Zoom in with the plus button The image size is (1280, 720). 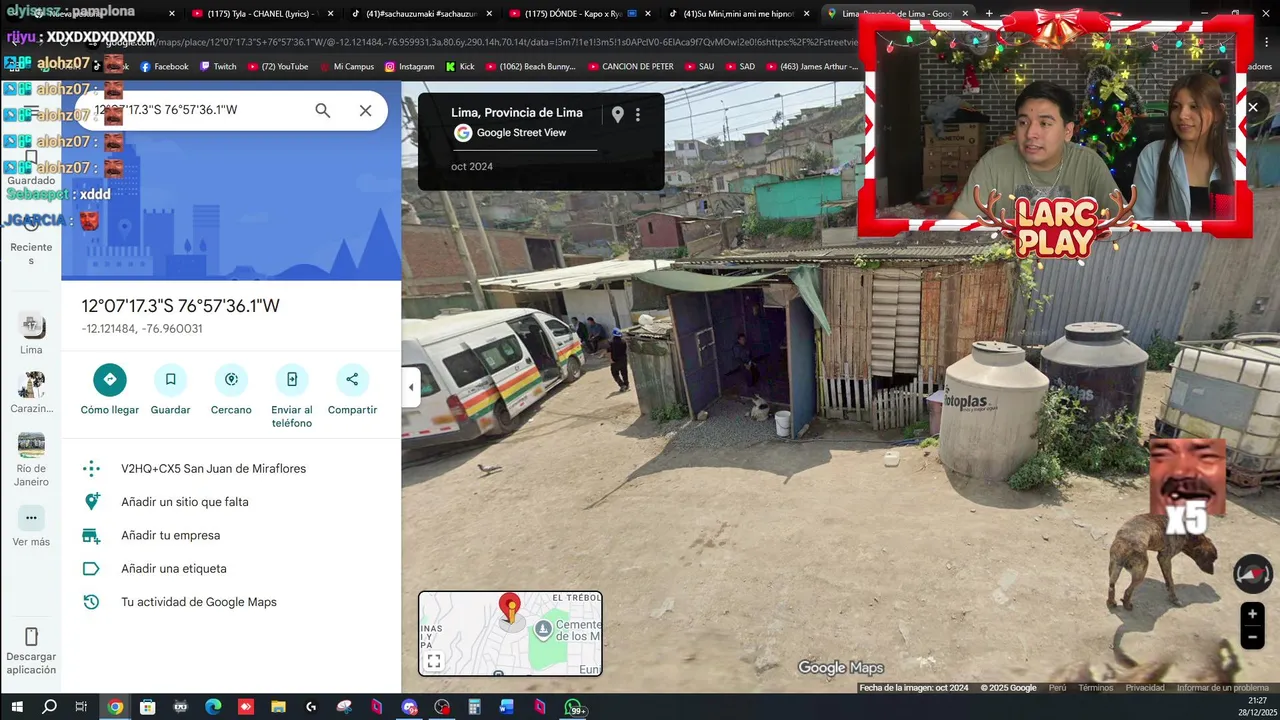(x=1252, y=615)
